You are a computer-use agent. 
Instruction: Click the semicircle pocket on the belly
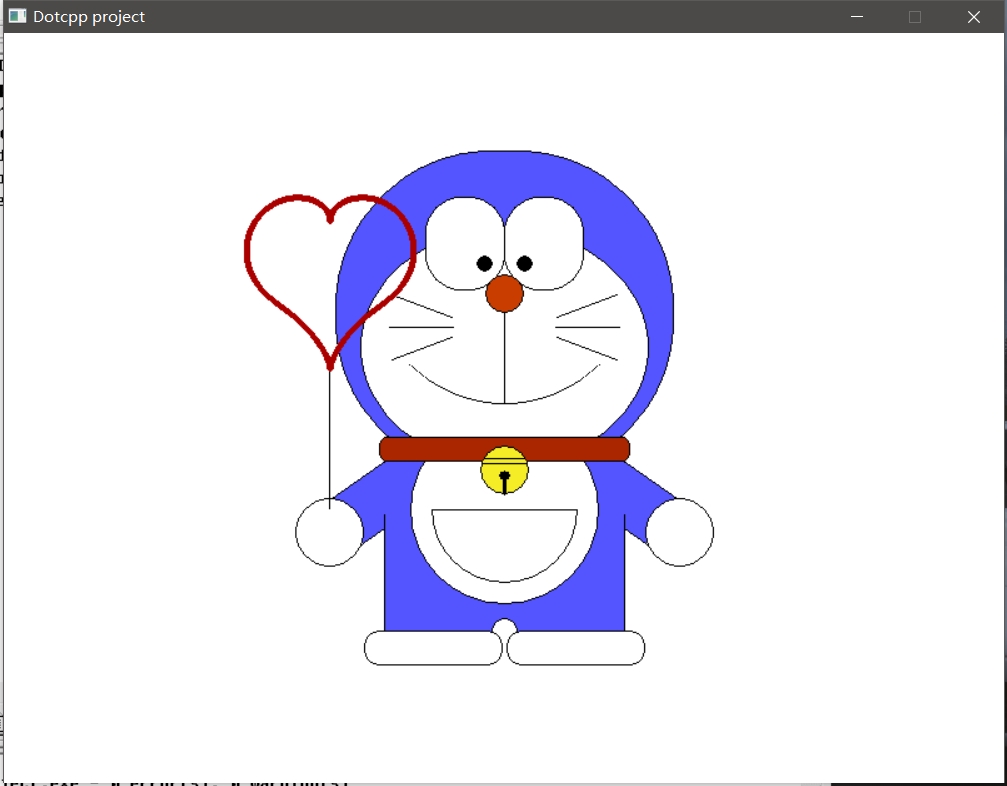(x=504, y=540)
